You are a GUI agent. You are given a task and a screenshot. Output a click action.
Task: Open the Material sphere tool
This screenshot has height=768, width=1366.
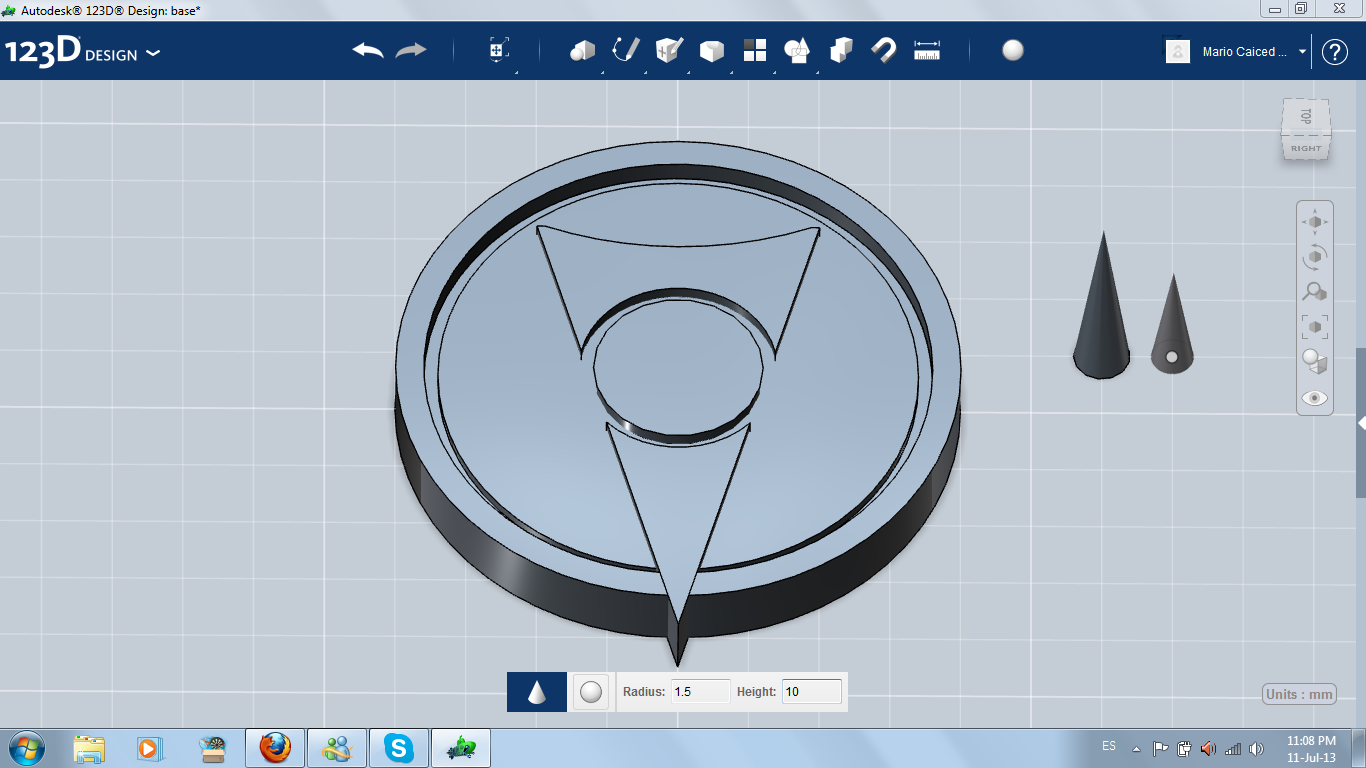(x=1013, y=50)
